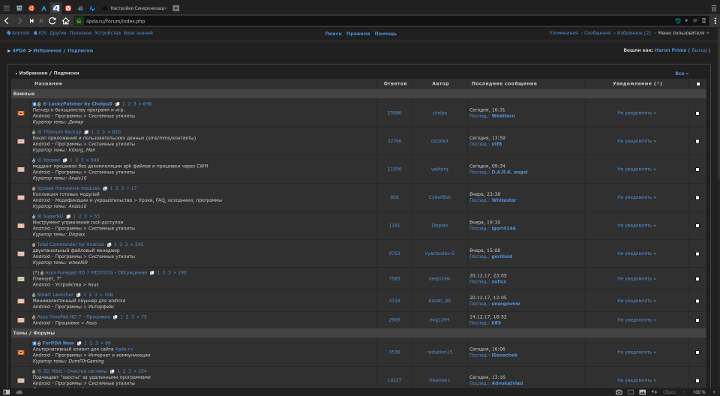Click the page icon beside Smart Launcher title
This screenshot has width=720, height=396.
78,295
